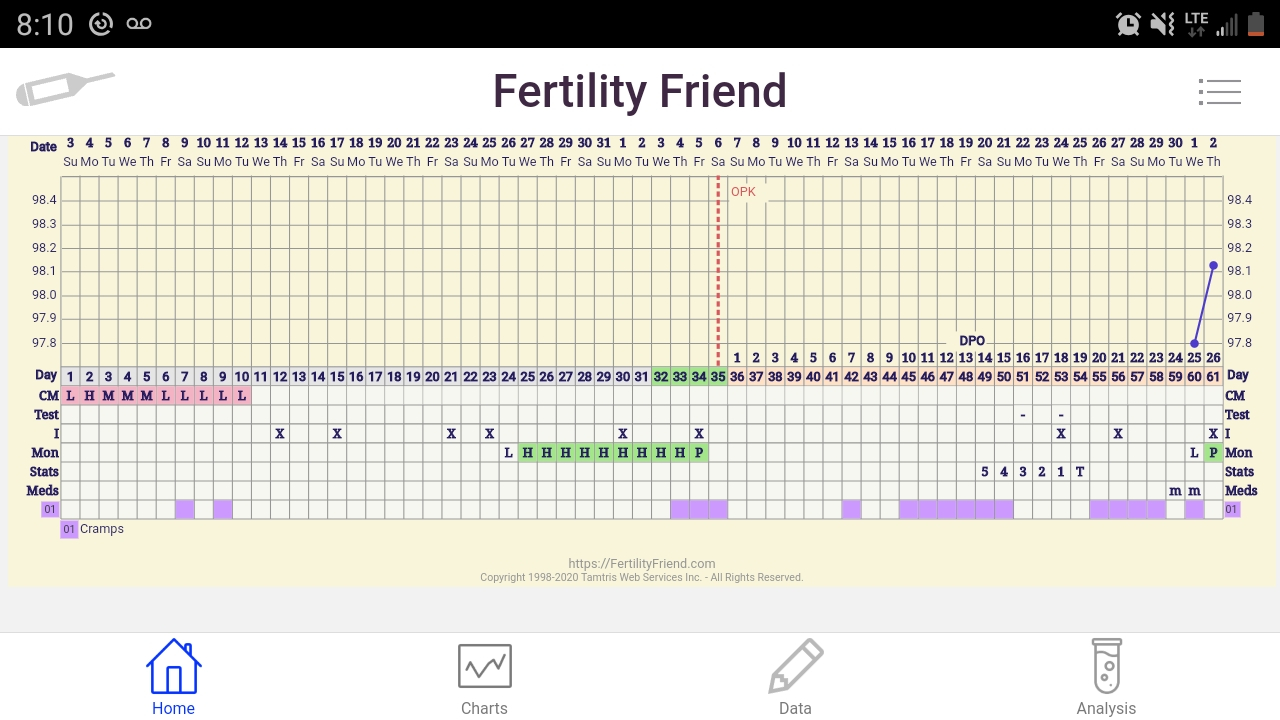Tap the Stats row label on right
The width and height of the screenshot is (1280, 720).
pyautogui.click(x=1240, y=471)
